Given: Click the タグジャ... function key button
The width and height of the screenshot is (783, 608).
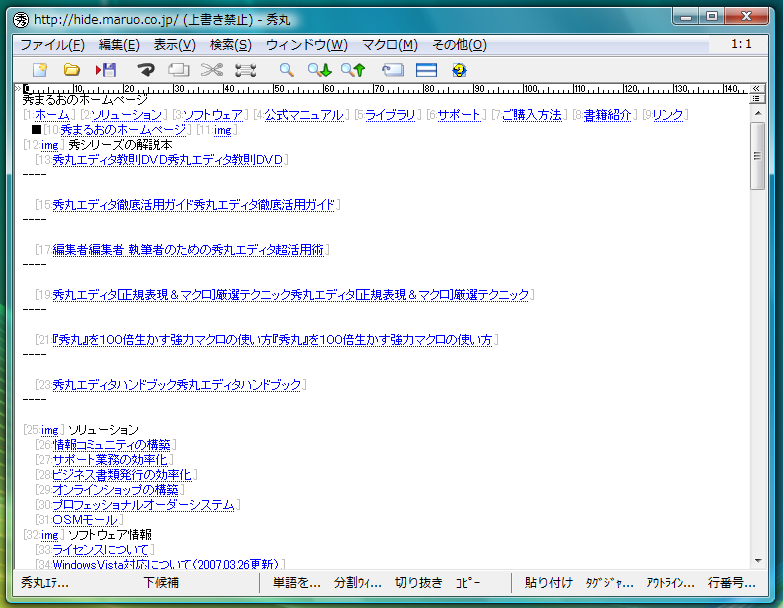Looking at the screenshot, I should pos(610,583).
